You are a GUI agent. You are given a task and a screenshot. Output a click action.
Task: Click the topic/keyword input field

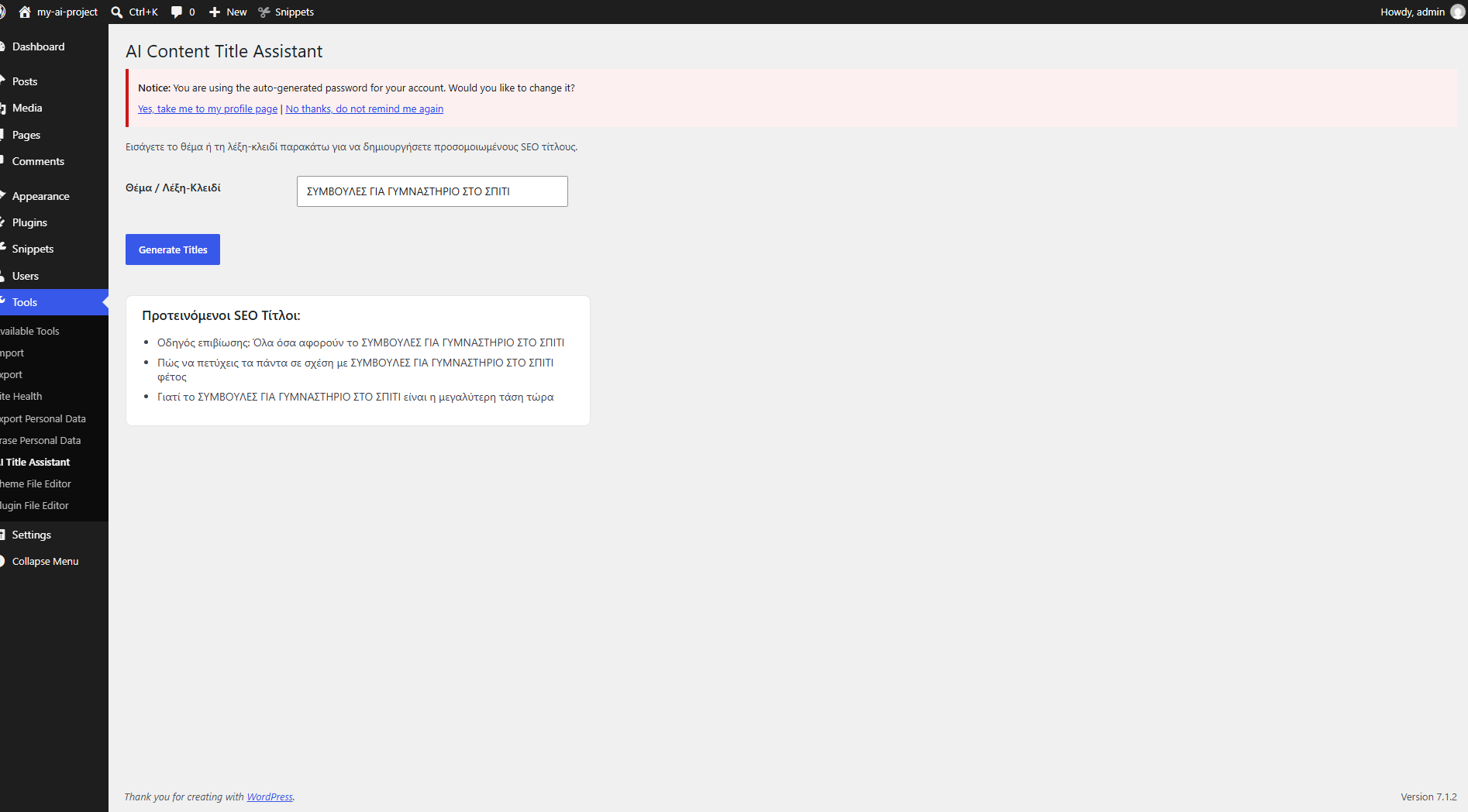pyautogui.click(x=432, y=191)
